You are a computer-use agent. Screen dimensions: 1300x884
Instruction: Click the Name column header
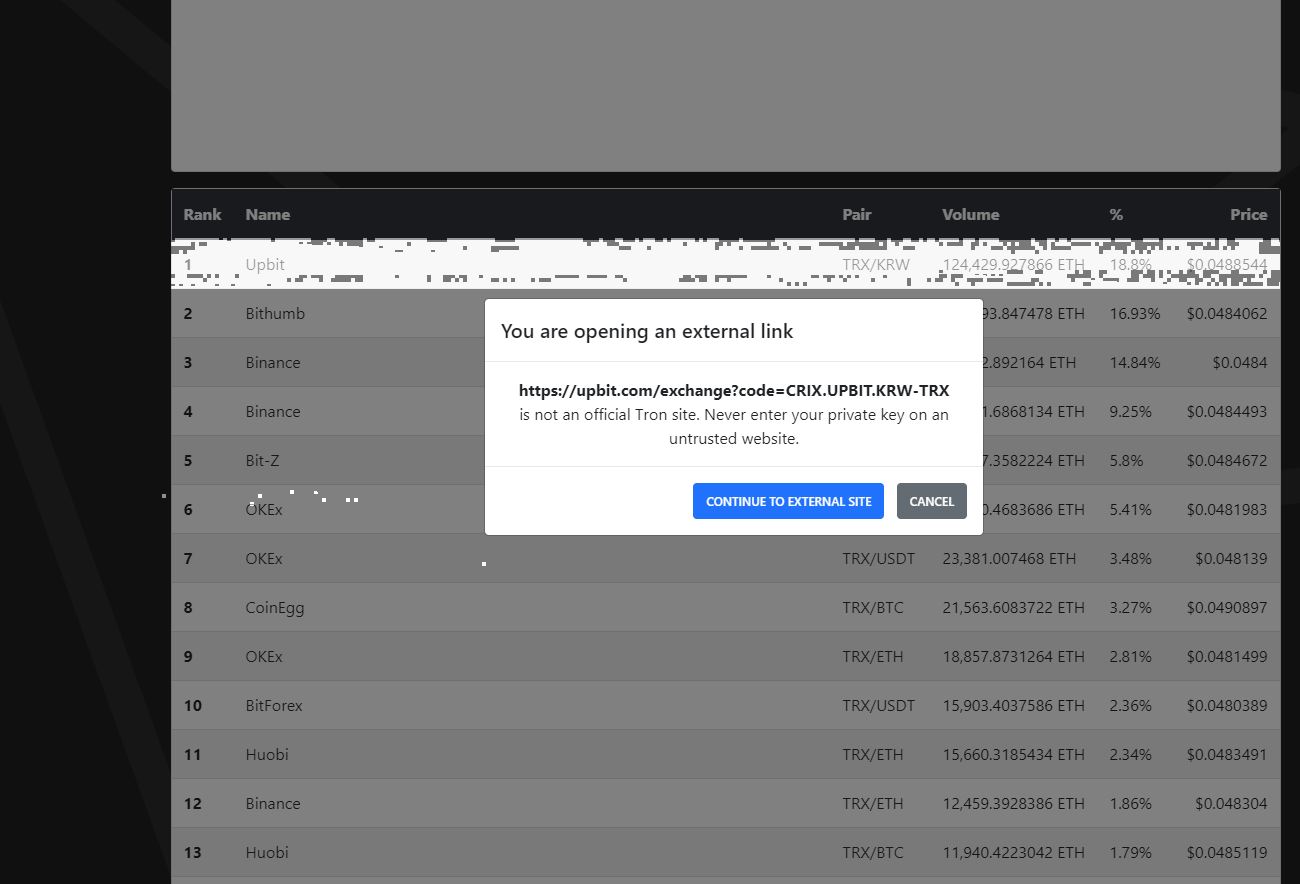click(x=268, y=214)
